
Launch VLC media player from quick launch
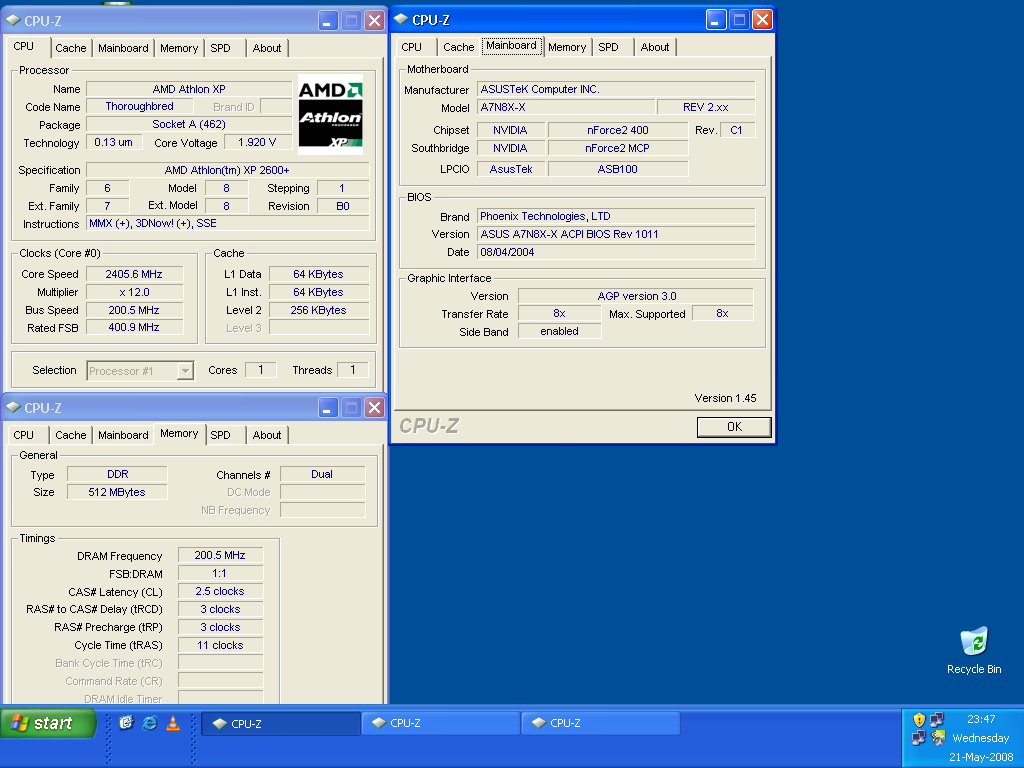pos(173,723)
